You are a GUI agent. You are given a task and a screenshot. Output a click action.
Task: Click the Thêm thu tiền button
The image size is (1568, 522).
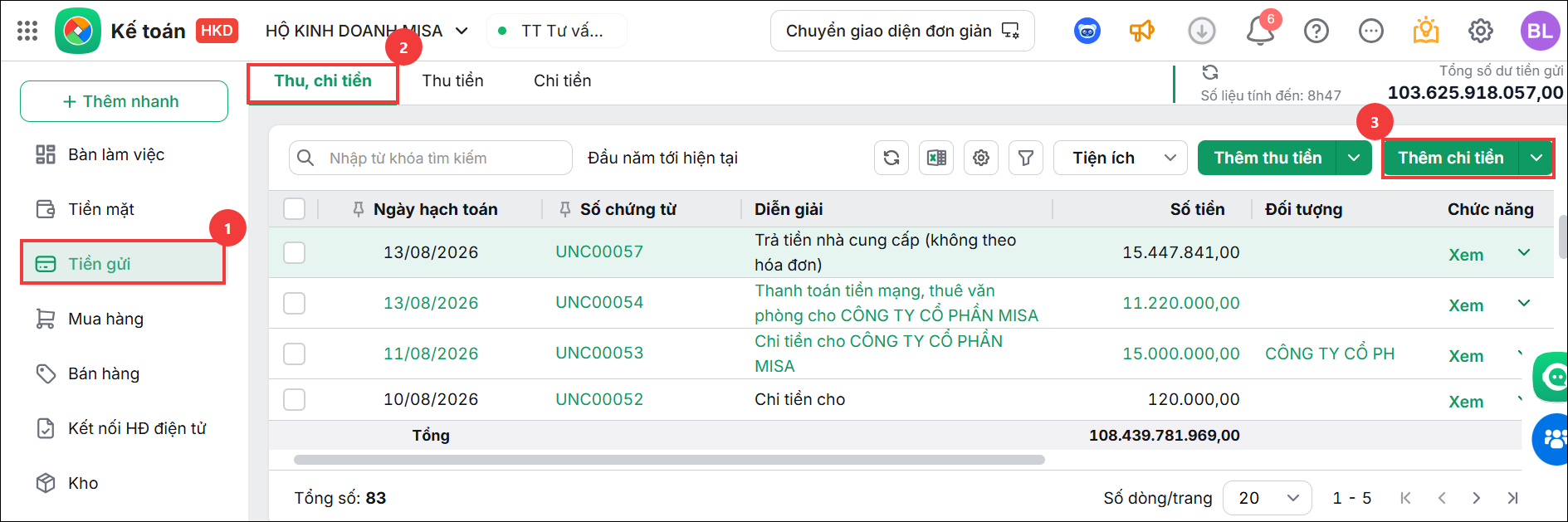[x=1268, y=158]
